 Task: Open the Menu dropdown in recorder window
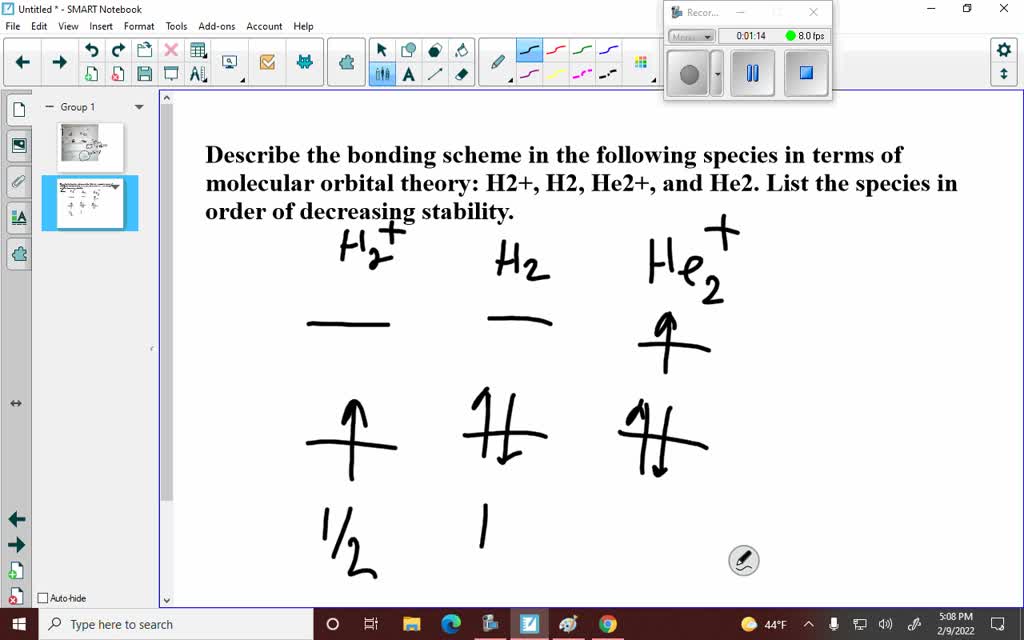(692, 37)
